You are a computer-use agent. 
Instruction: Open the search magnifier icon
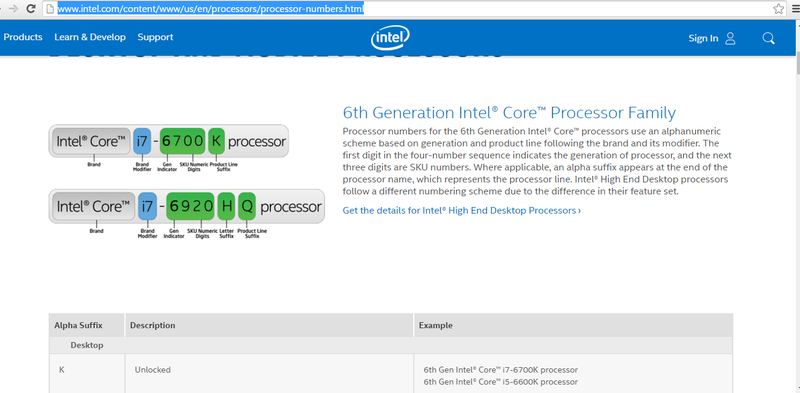(x=768, y=38)
